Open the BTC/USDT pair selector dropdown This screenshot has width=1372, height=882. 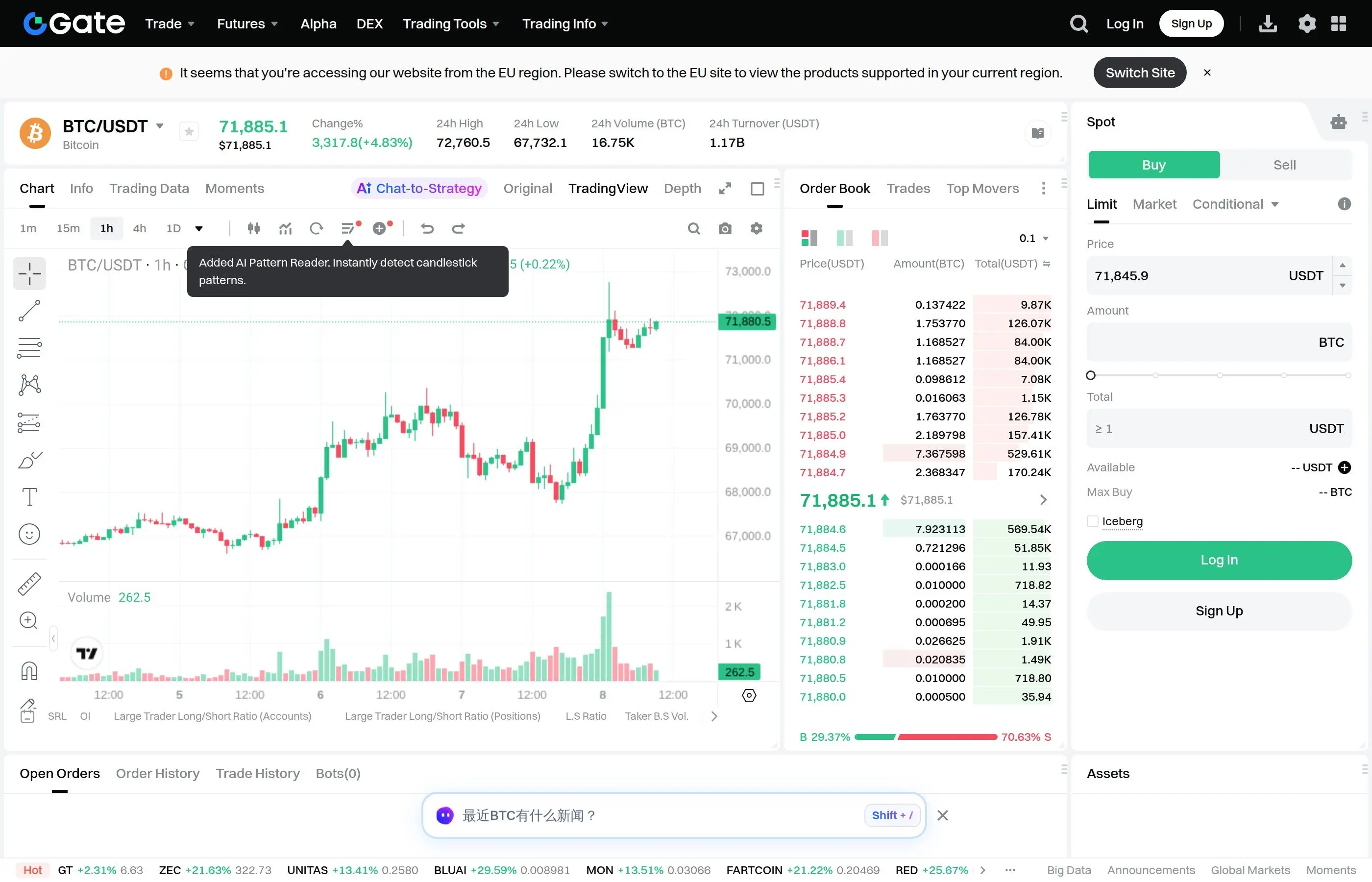[160, 126]
